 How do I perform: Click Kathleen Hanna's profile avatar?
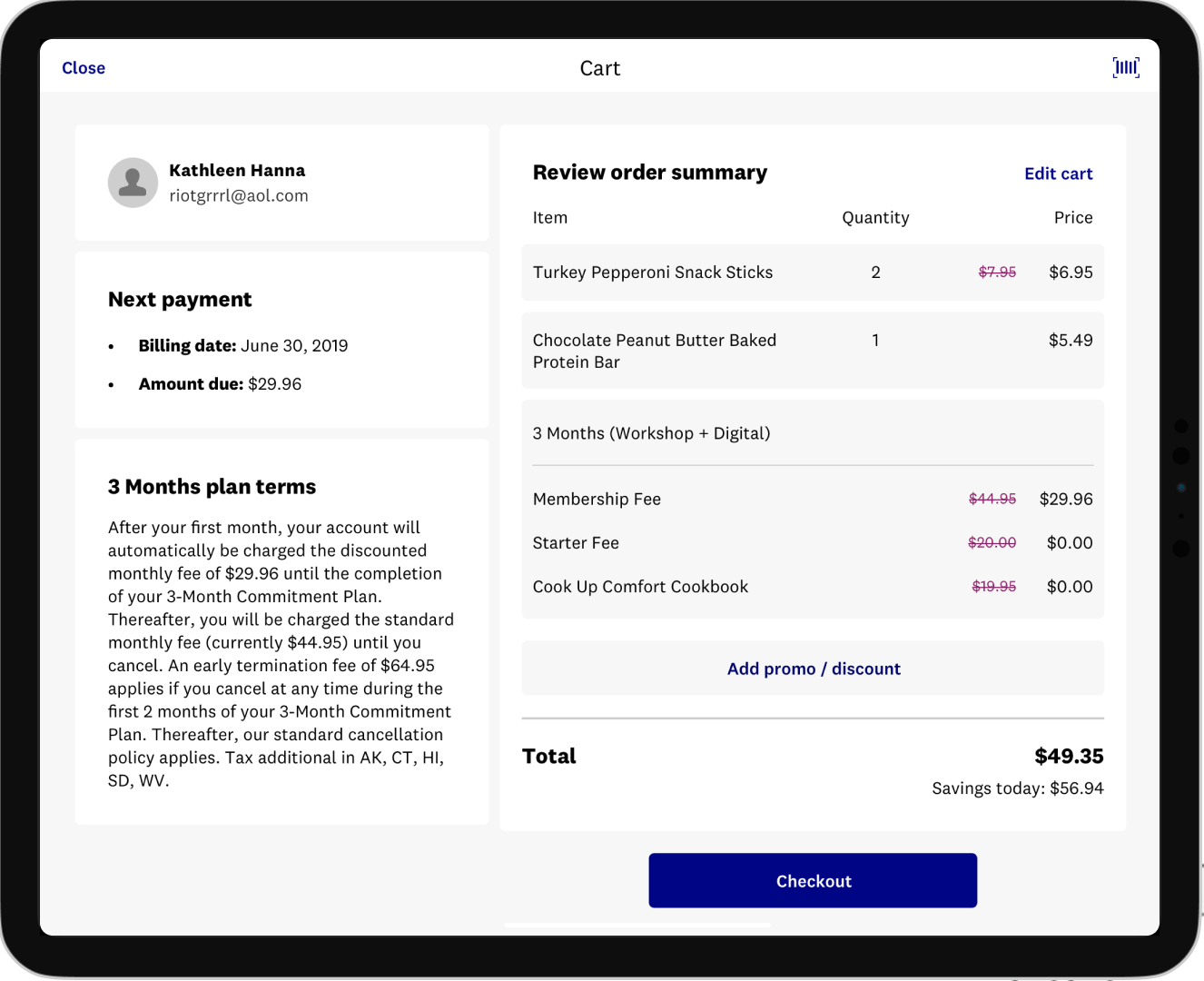pyautogui.click(x=133, y=183)
